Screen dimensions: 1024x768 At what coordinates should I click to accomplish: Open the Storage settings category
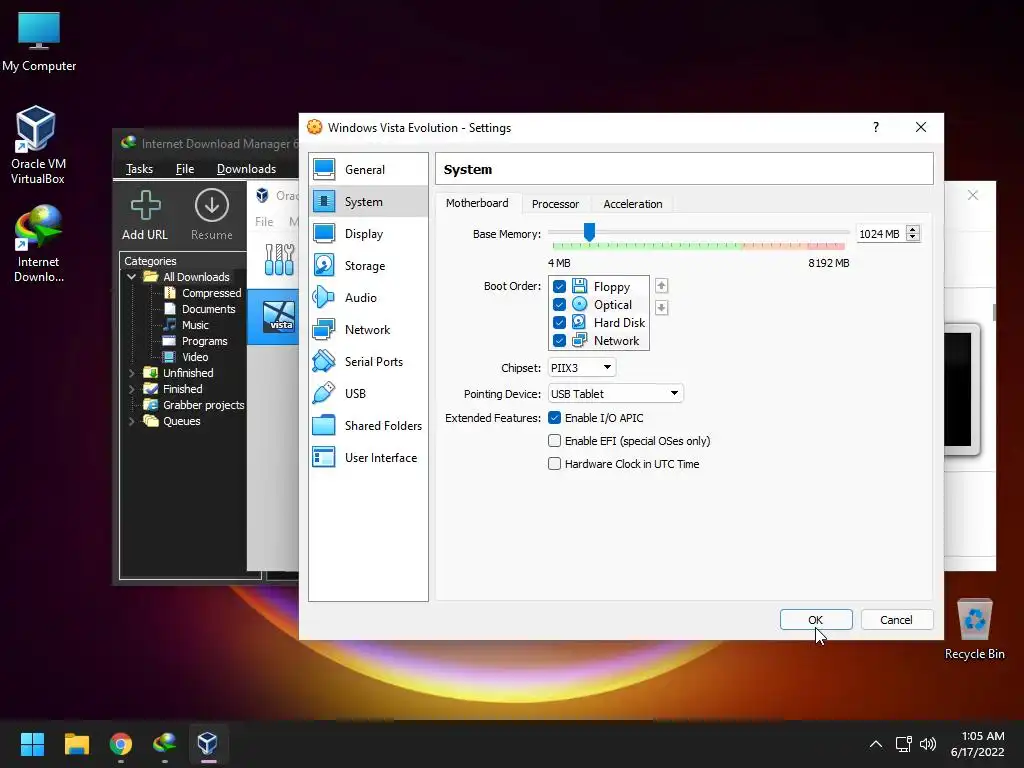368,266
